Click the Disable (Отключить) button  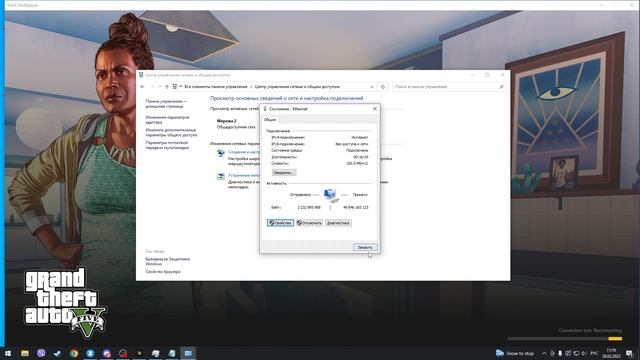309,223
